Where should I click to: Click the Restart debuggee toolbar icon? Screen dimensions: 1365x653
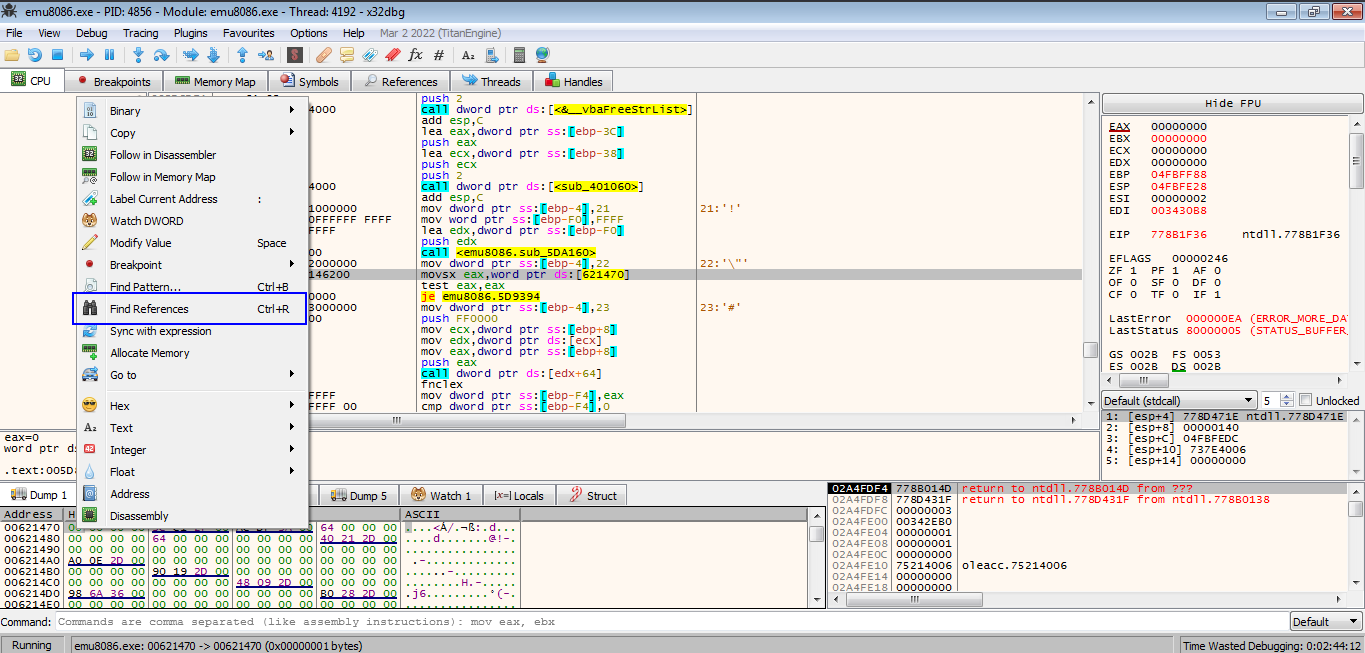35,55
